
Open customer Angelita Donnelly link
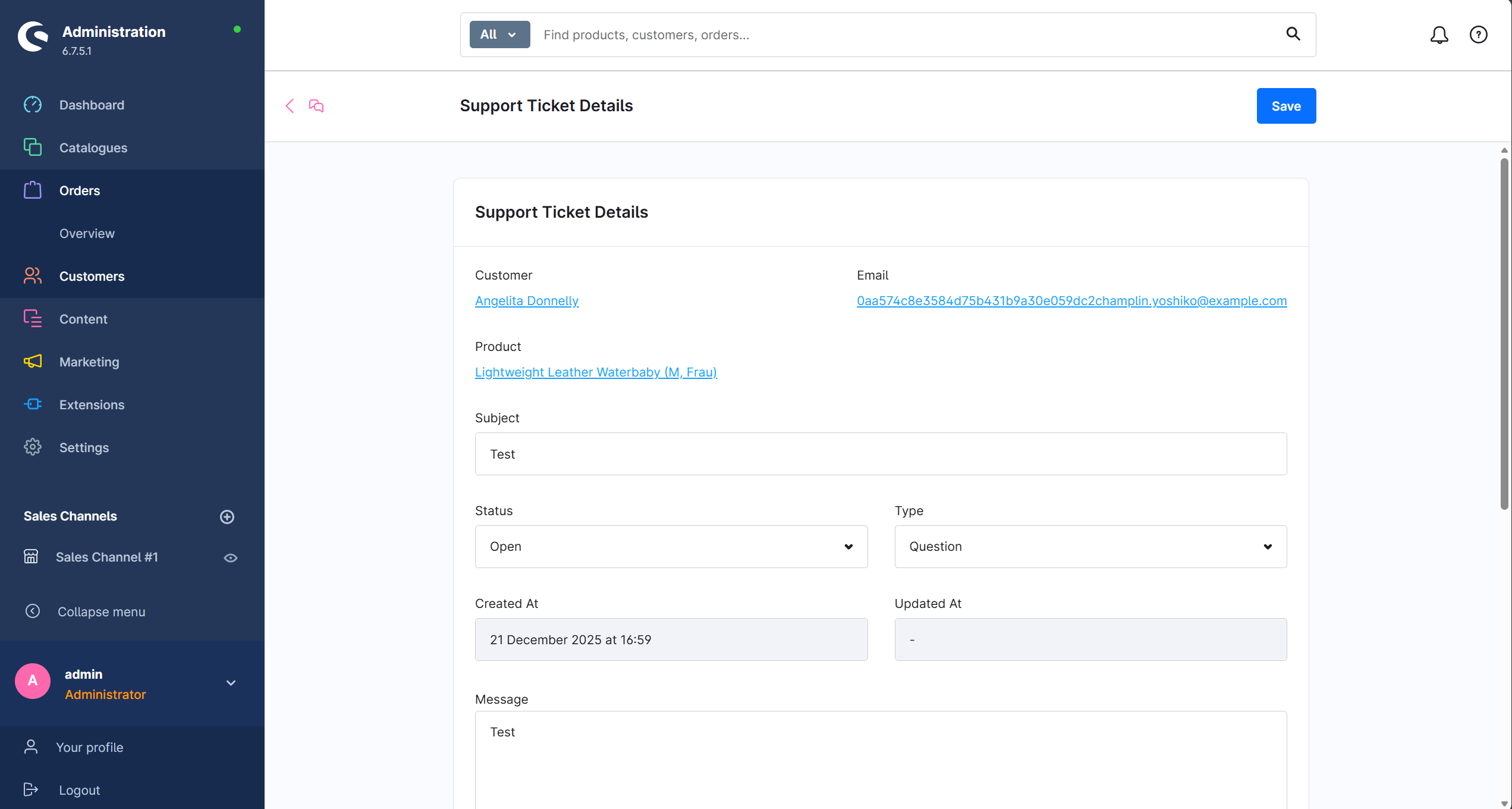coord(527,301)
